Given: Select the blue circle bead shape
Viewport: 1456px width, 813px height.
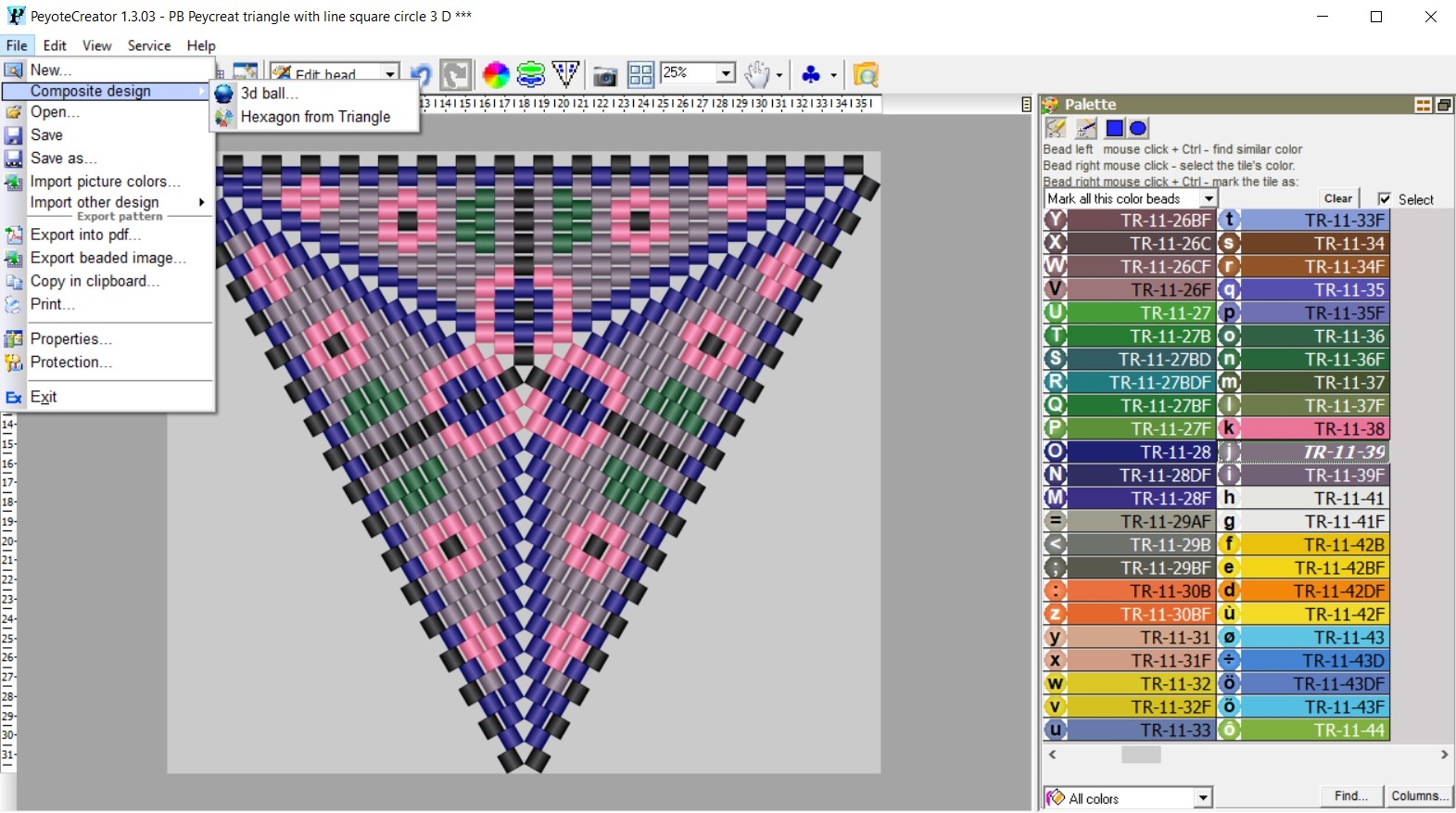Looking at the screenshot, I should pos(1138,128).
